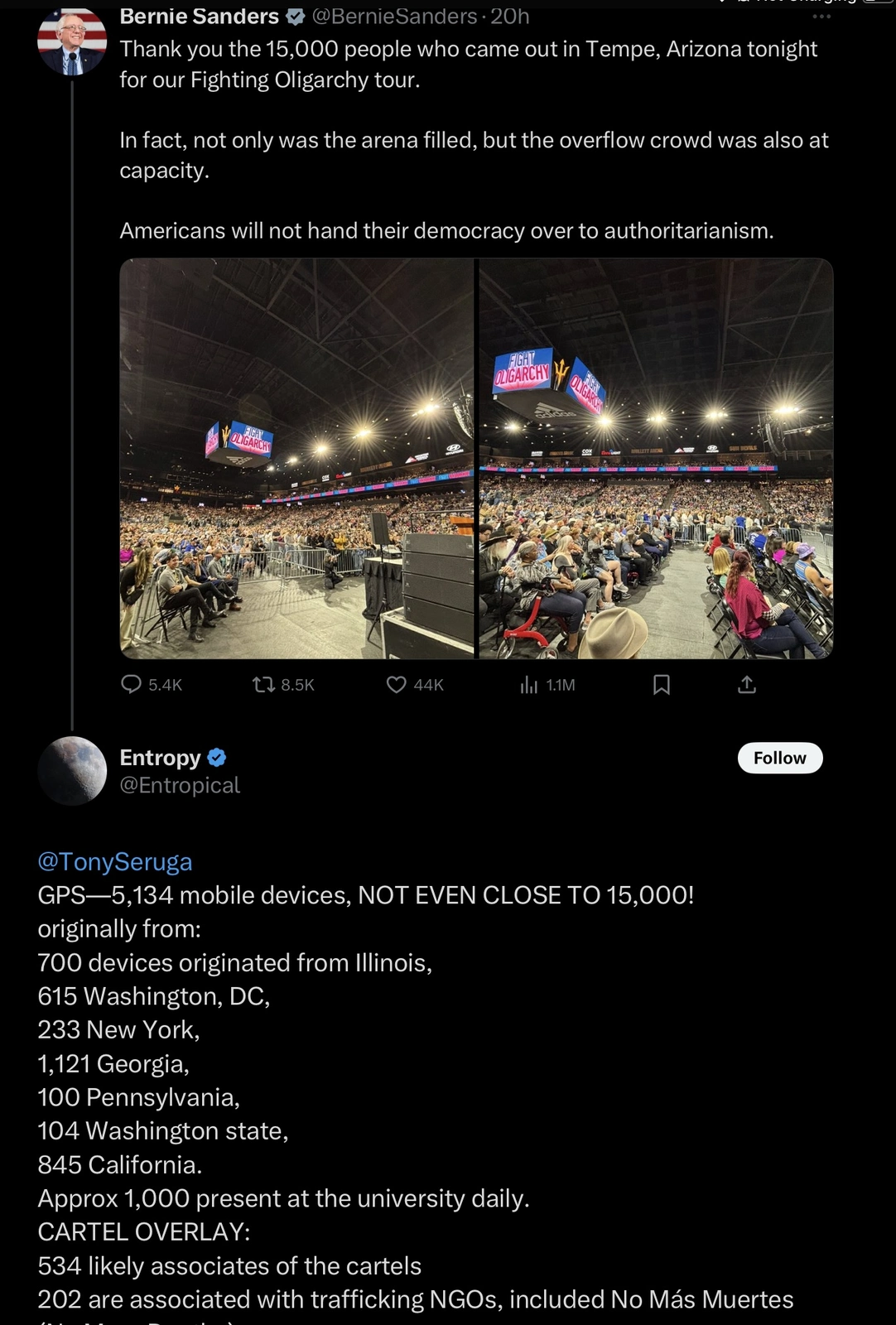Open the Bernie Sanders display name

[x=200, y=17]
